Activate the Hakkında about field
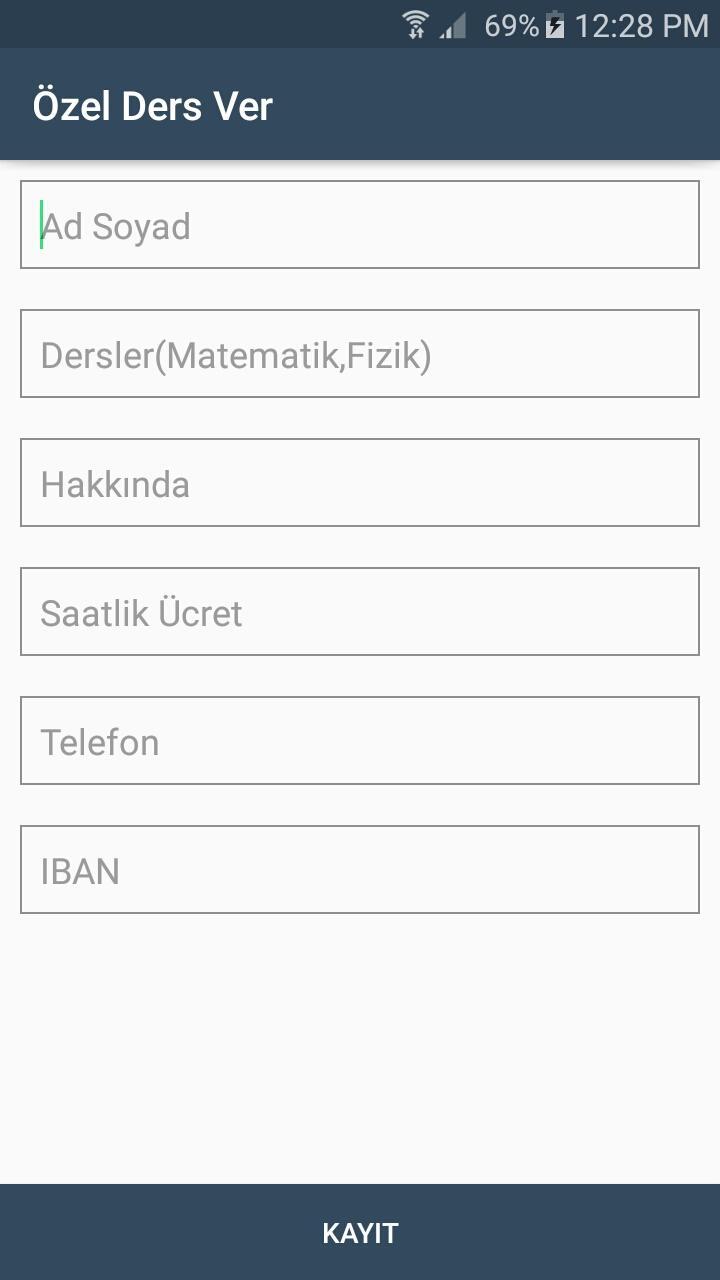The image size is (720, 1280). (x=360, y=482)
